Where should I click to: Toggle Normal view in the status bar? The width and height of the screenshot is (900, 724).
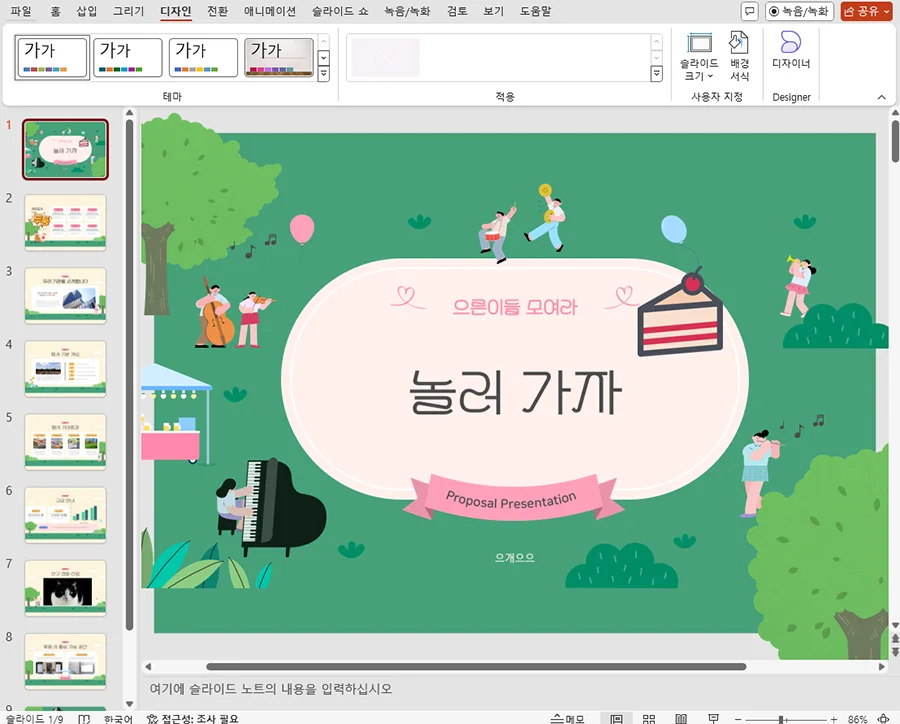point(618,717)
